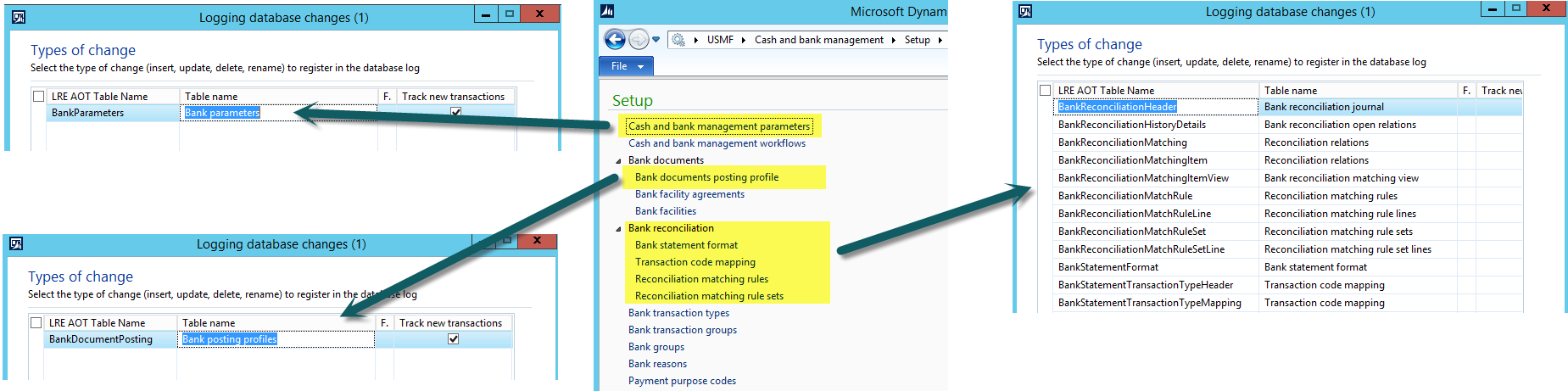Toggle Track new transactions for Bank posting profiles
Screen dimensions: 1568x391
pyautogui.click(x=454, y=339)
